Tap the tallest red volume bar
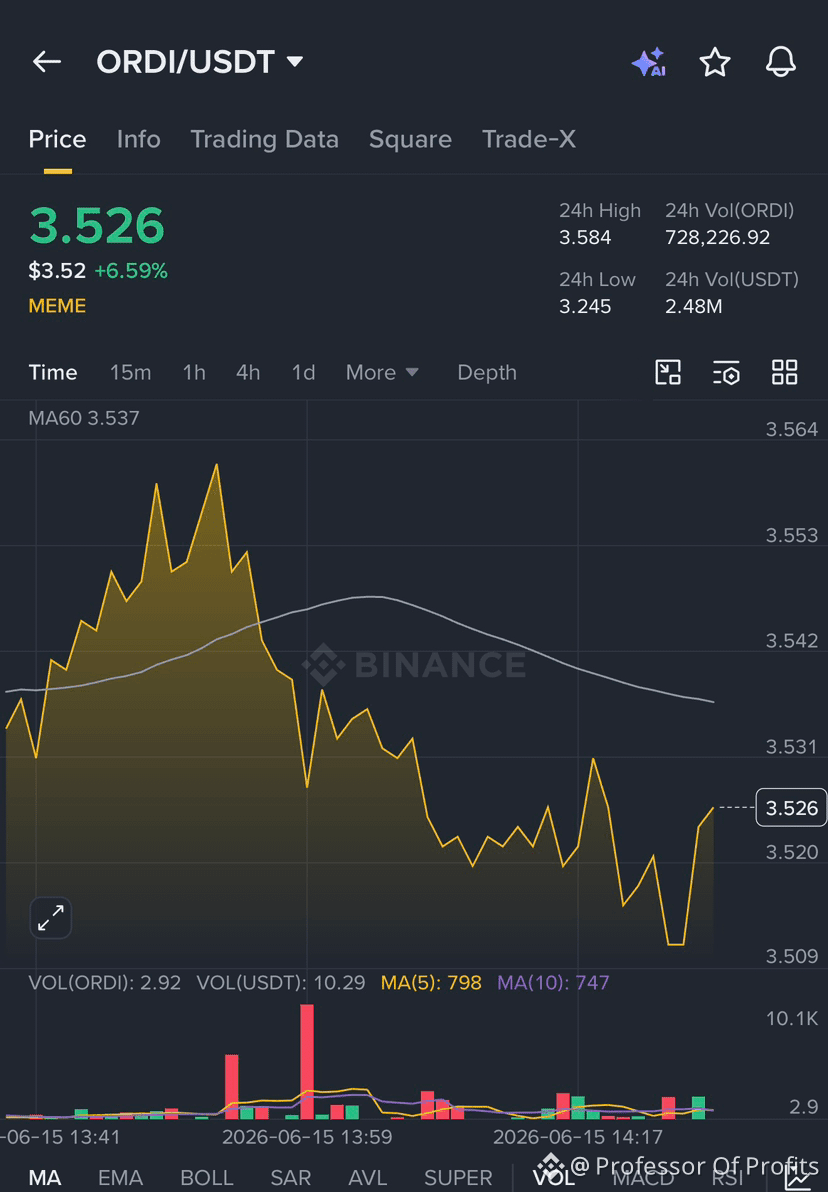This screenshot has width=828, height=1192. pos(307,1061)
